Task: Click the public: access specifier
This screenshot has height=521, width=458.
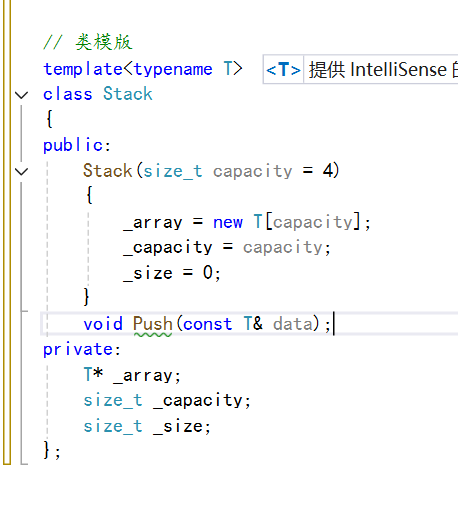Action: tap(77, 145)
